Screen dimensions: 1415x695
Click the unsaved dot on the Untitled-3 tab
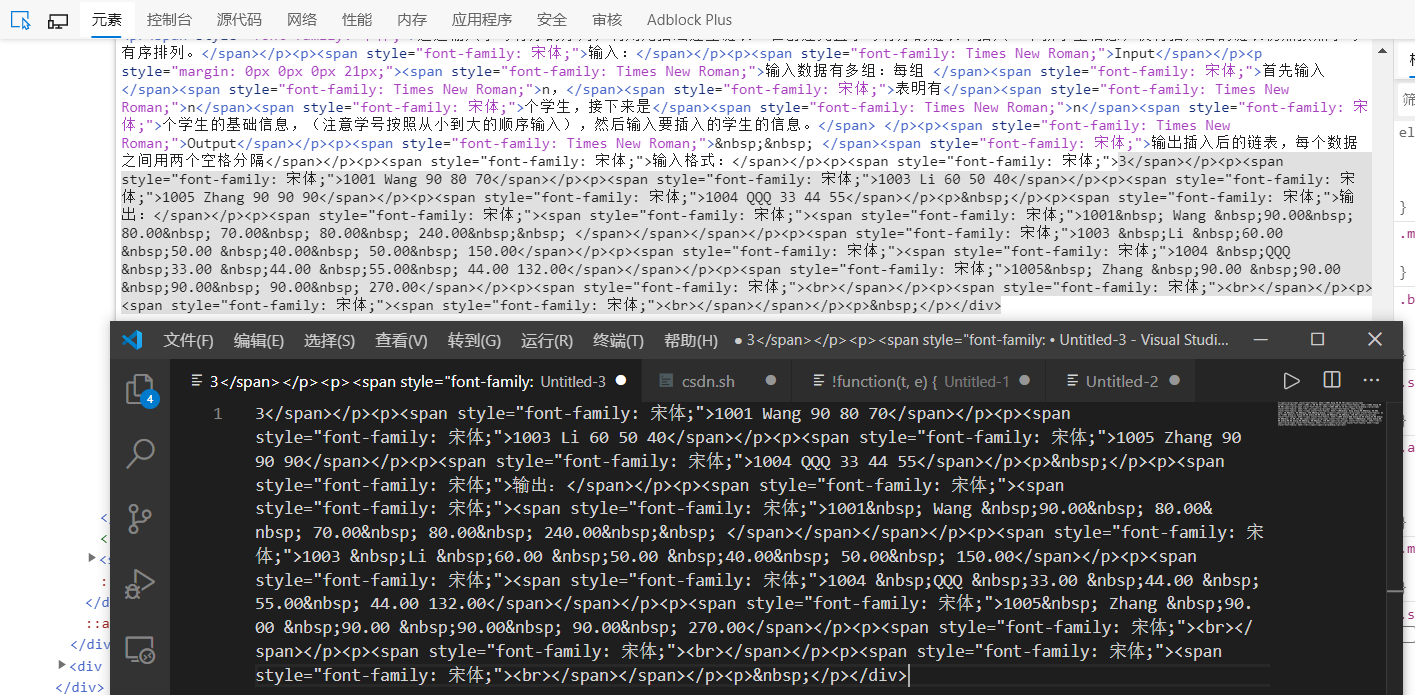click(x=622, y=381)
